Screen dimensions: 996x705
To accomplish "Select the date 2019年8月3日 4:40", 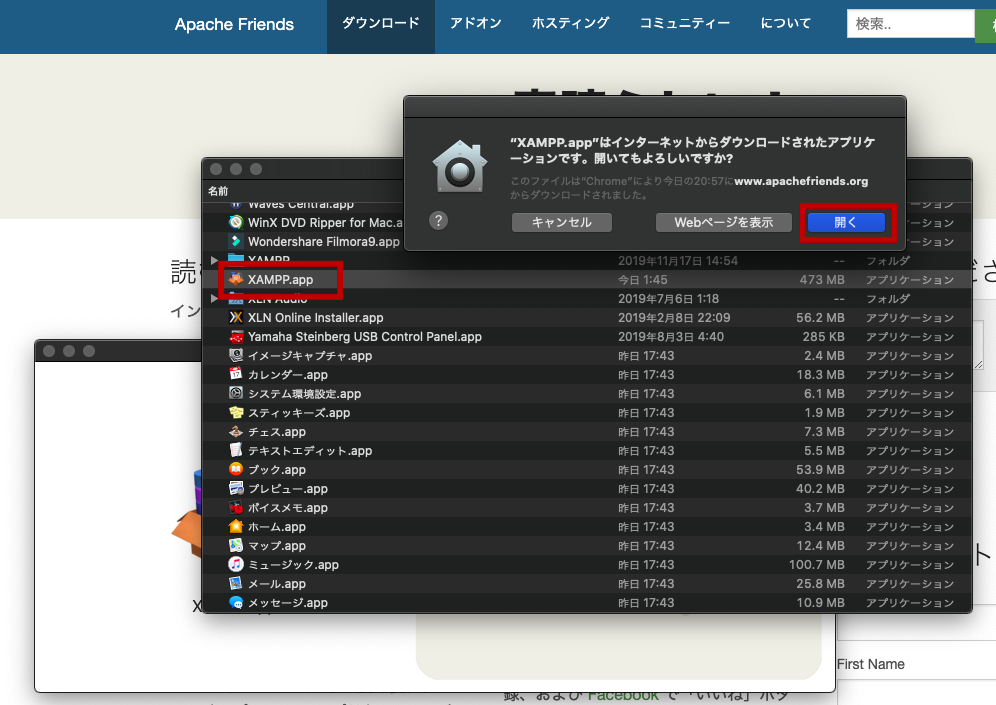I will click(x=671, y=337).
